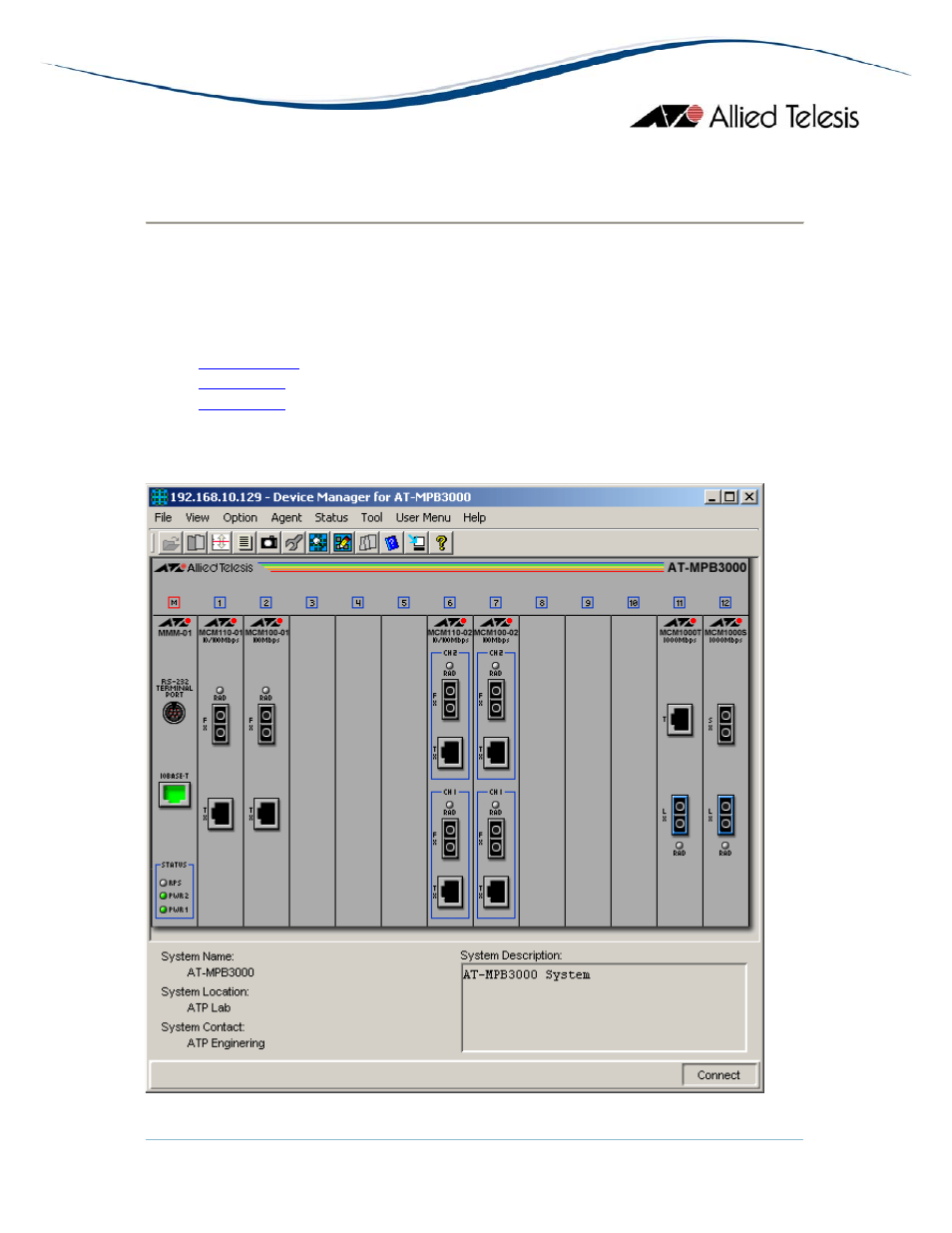Click MCM100-02 CH1 RJ45 port
This screenshot has height=1233, width=952.
[x=496, y=891]
